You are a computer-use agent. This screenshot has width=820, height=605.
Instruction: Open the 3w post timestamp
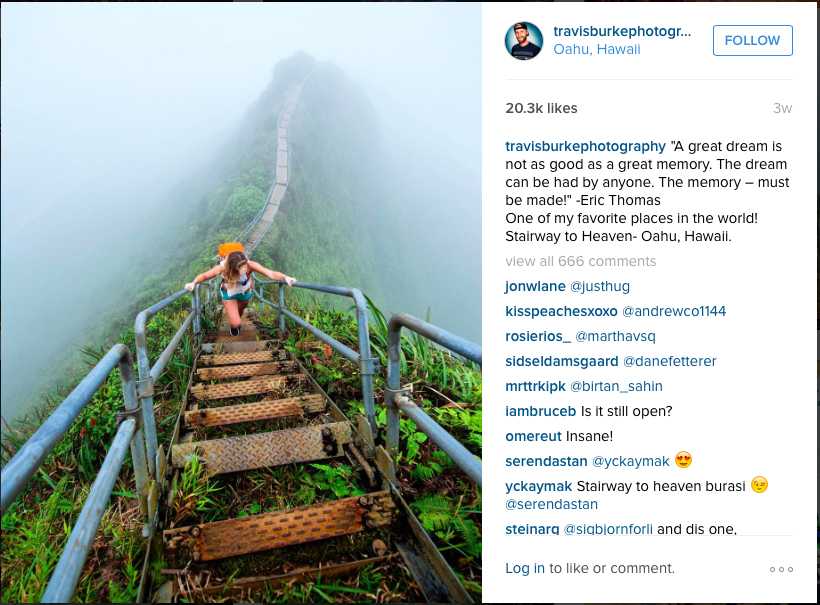point(782,108)
